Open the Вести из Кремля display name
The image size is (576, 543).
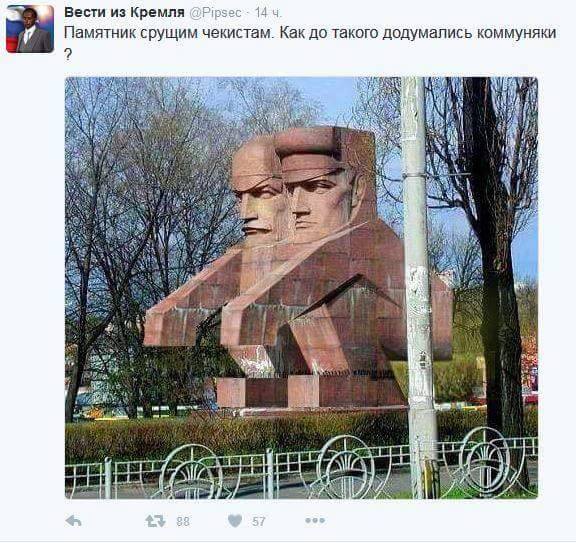[x=124, y=12]
